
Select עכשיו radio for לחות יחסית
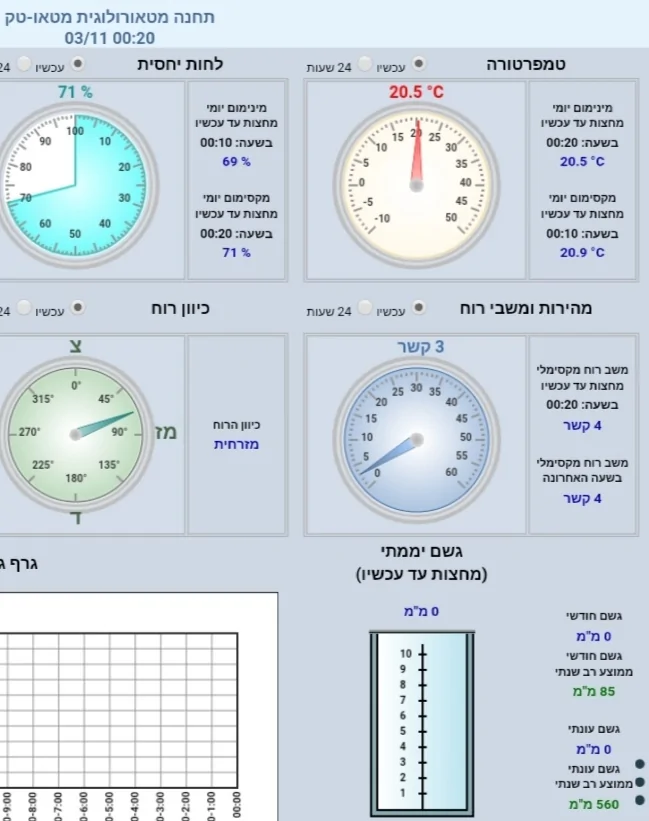tap(76, 66)
